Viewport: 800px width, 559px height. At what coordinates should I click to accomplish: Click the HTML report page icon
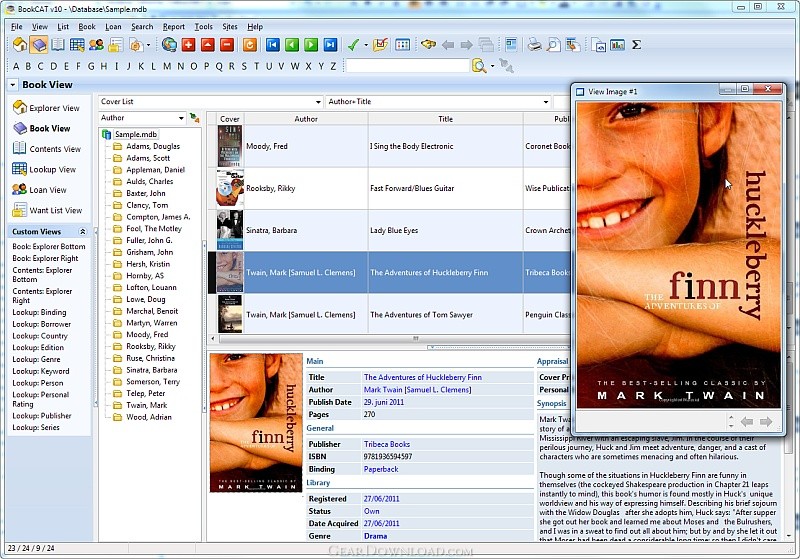tap(598, 45)
